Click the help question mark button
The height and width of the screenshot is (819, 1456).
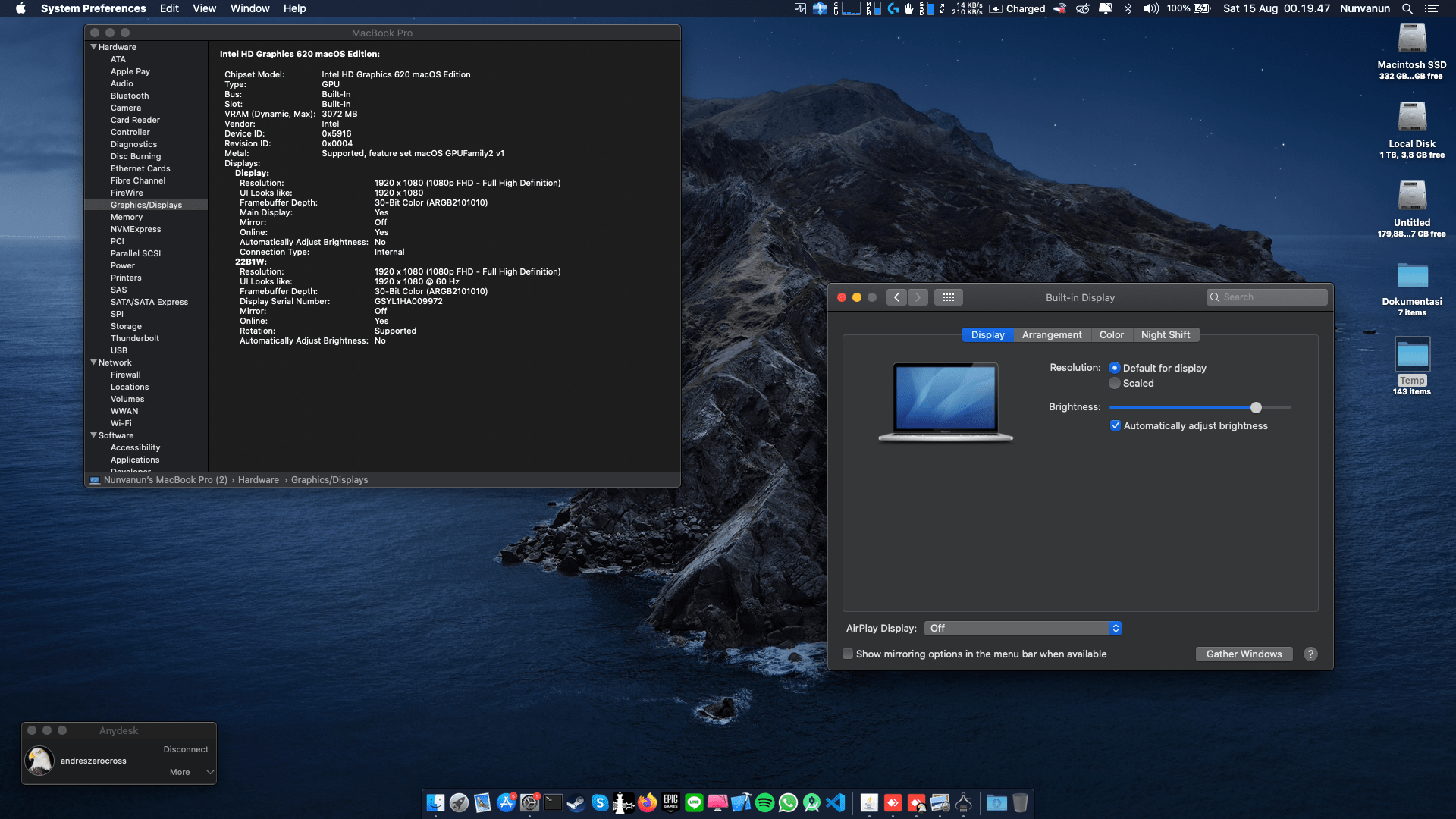tap(1310, 654)
